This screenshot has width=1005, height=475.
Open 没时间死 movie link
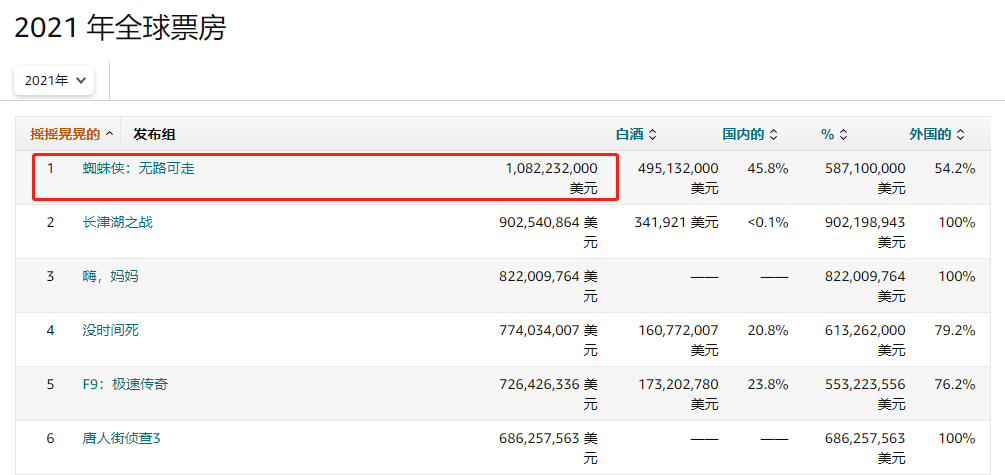(x=110, y=330)
